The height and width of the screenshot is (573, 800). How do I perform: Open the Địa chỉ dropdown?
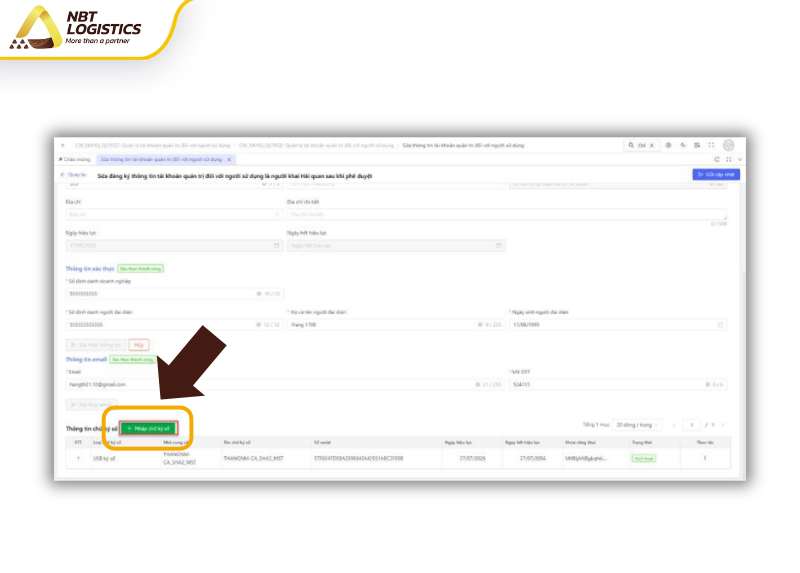173,215
